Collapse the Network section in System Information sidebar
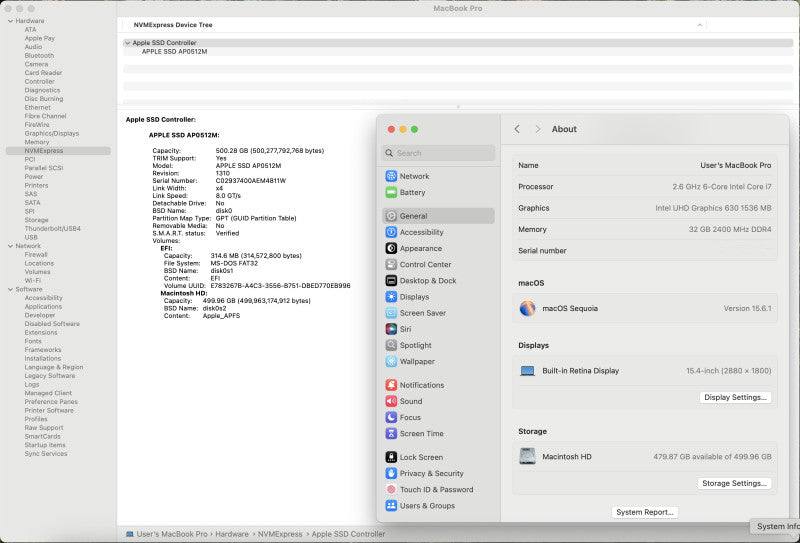This screenshot has height=543, width=800. tap(10, 246)
